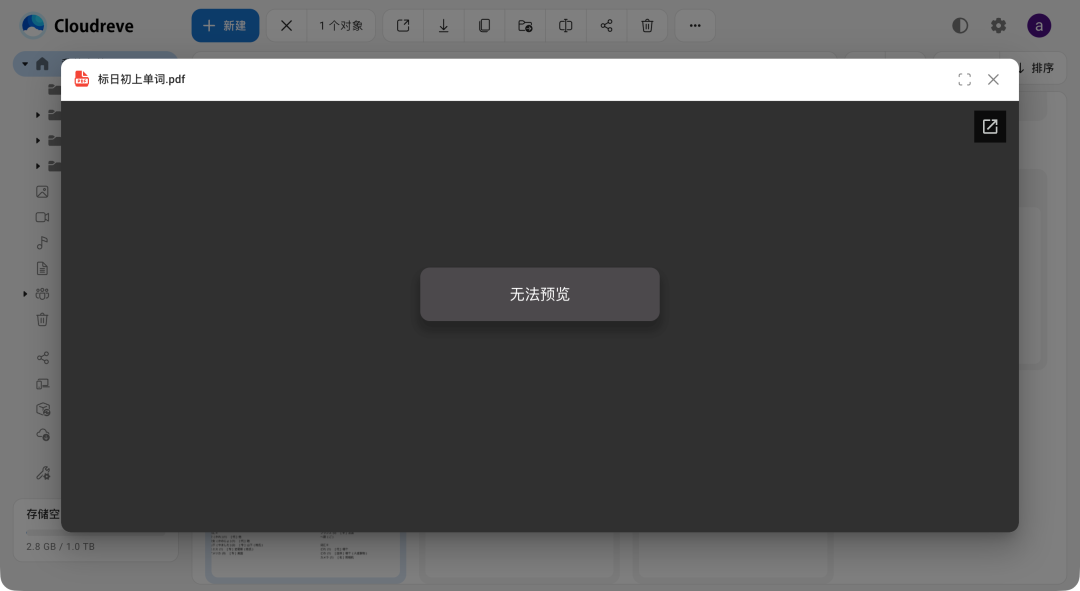Toggle dark mode in the top bar
The height and width of the screenshot is (591, 1080).
pos(960,26)
